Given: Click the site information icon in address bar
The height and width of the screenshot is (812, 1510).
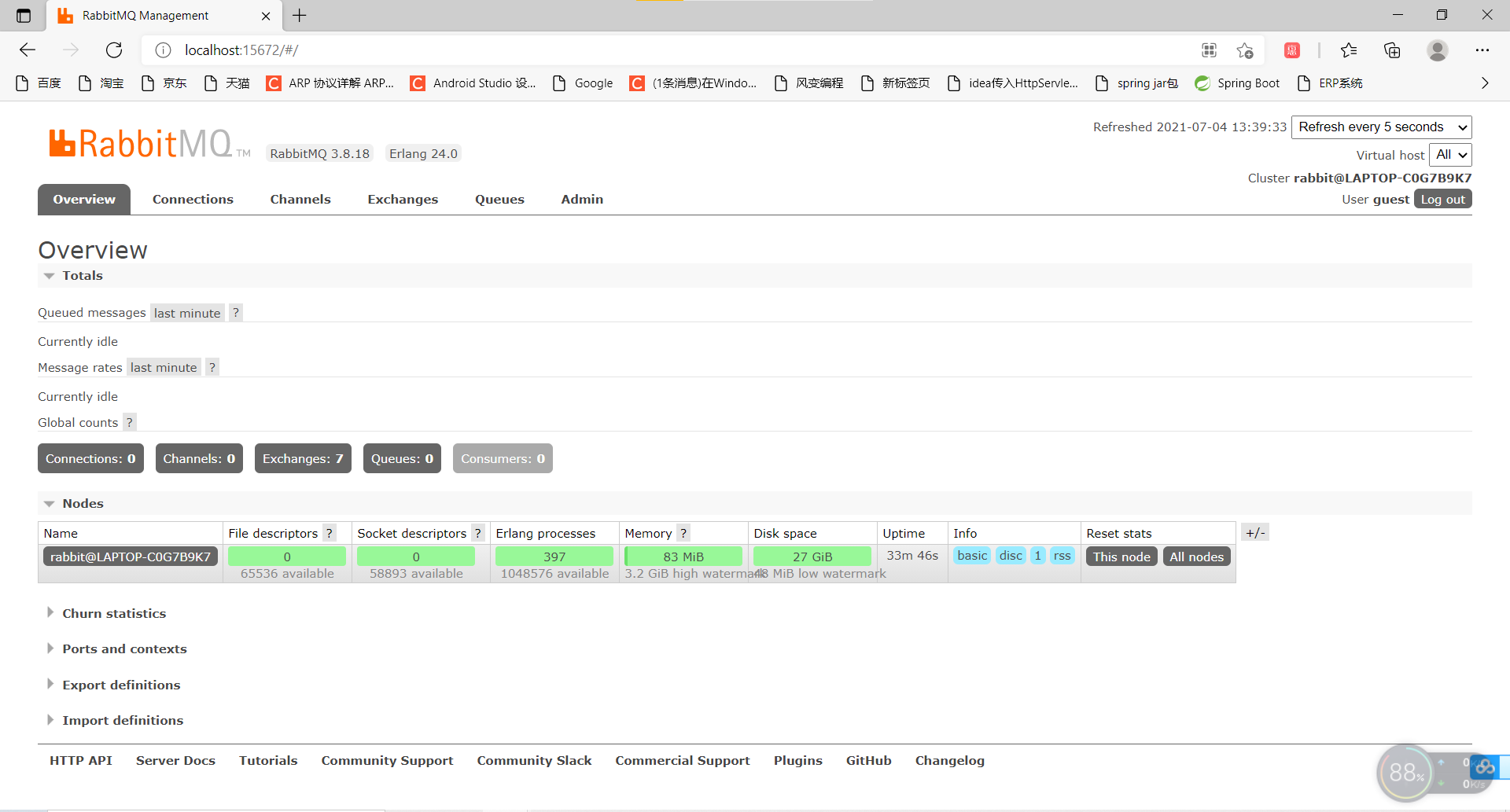Looking at the screenshot, I should click(x=163, y=50).
